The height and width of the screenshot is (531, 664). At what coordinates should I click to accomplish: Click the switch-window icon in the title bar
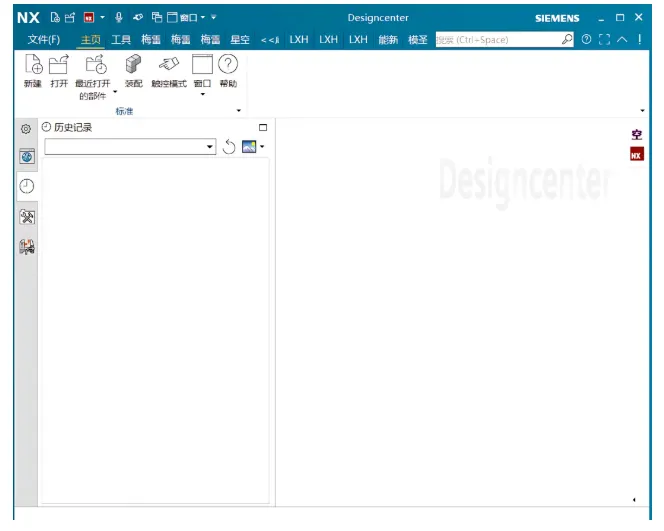(157, 17)
